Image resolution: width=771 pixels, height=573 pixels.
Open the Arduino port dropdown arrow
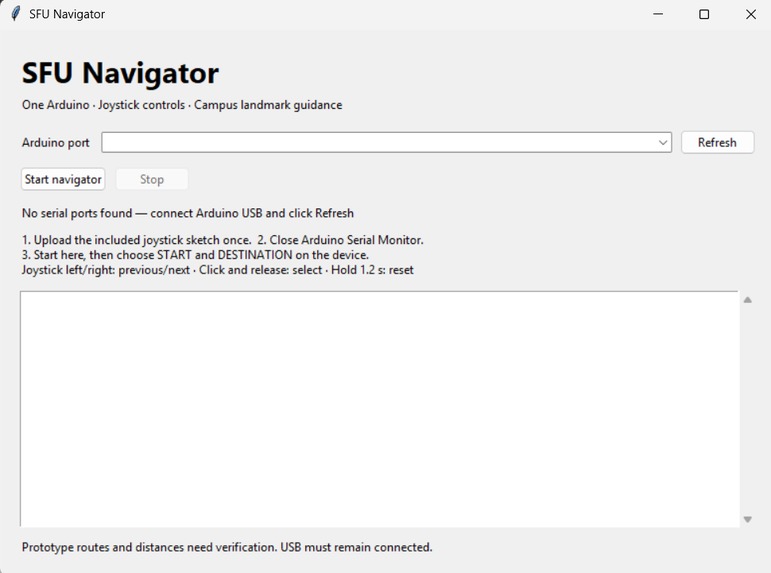coord(662,143)
